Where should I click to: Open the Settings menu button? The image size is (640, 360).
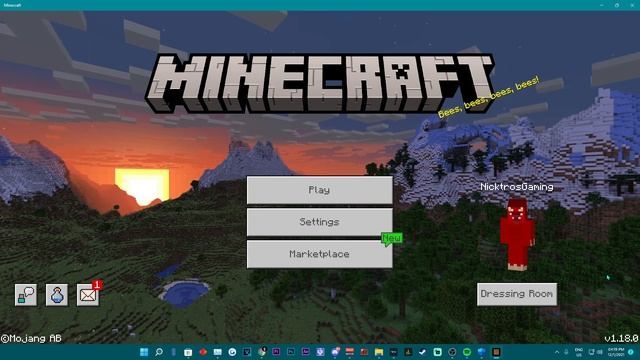click(x=319, y=222)
